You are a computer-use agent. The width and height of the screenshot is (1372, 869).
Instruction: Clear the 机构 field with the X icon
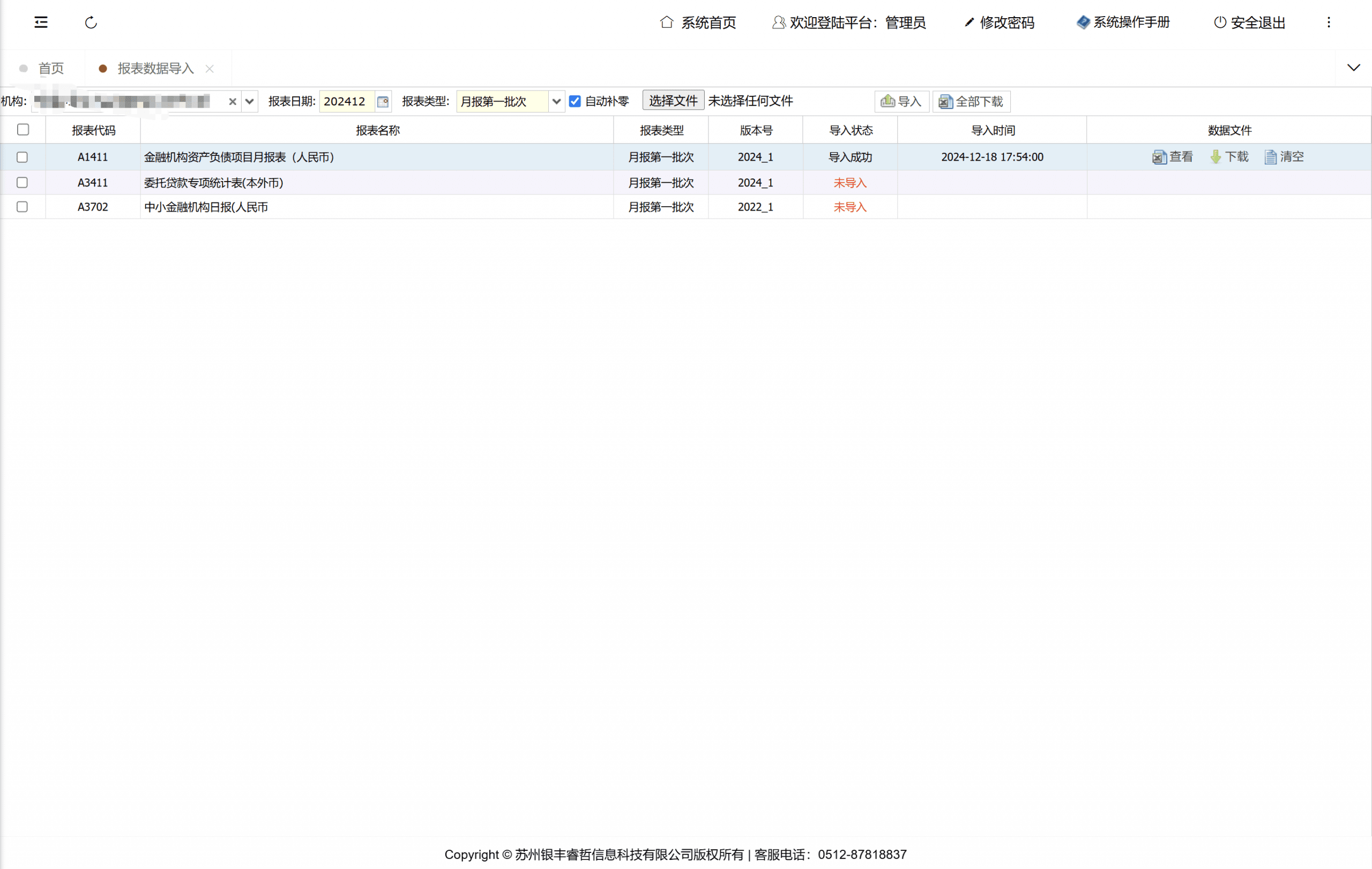(233, 101)
